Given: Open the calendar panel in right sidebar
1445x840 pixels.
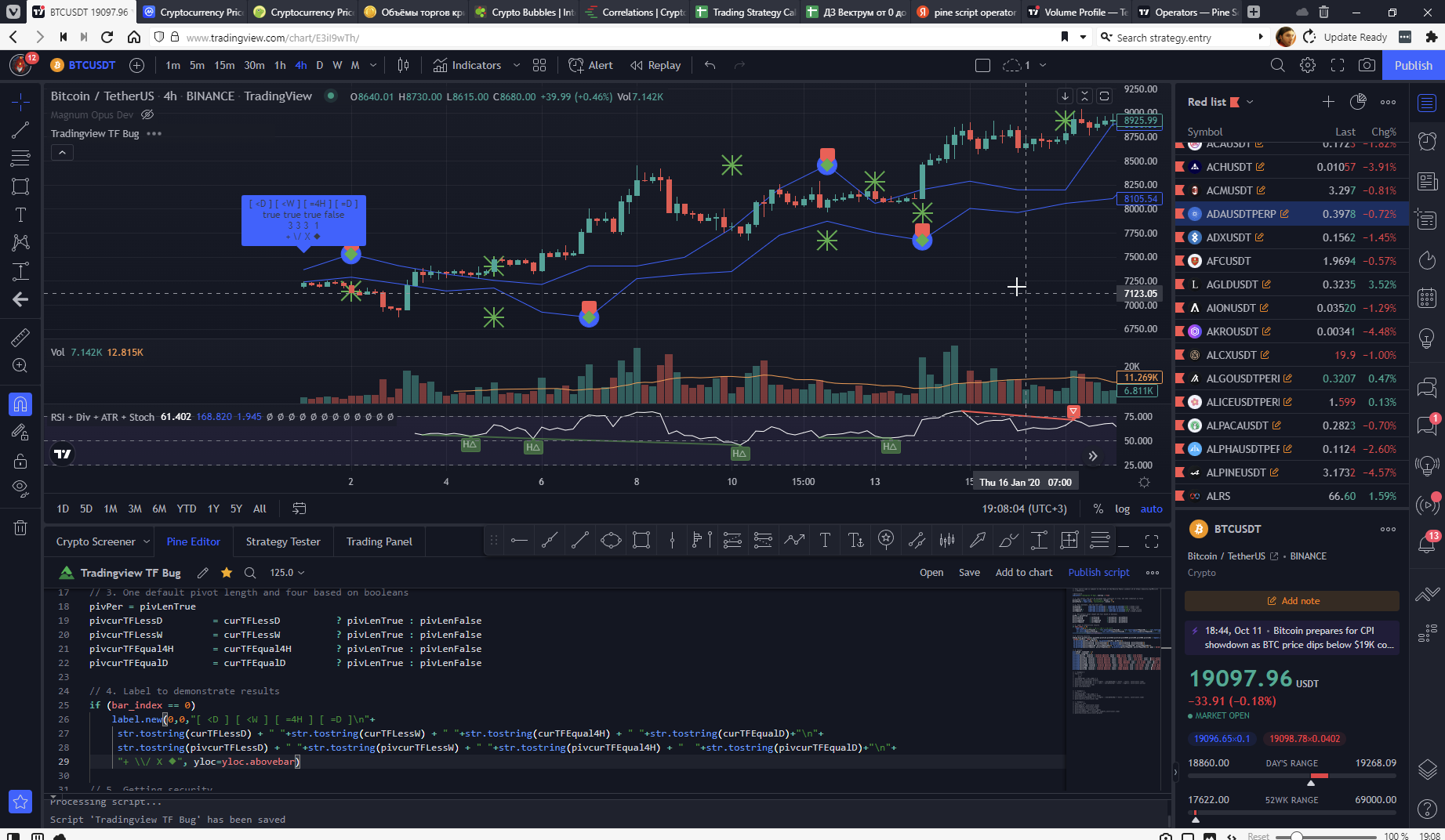Looking at the screenshot, I should (1427, 298).
